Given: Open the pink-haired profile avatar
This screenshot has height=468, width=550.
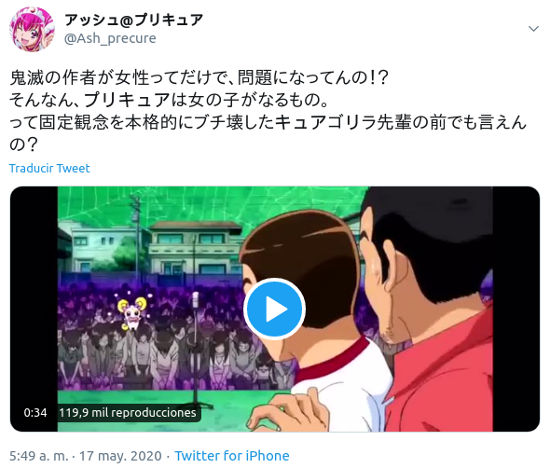Looking at the screenshot, I should [32, 29].
